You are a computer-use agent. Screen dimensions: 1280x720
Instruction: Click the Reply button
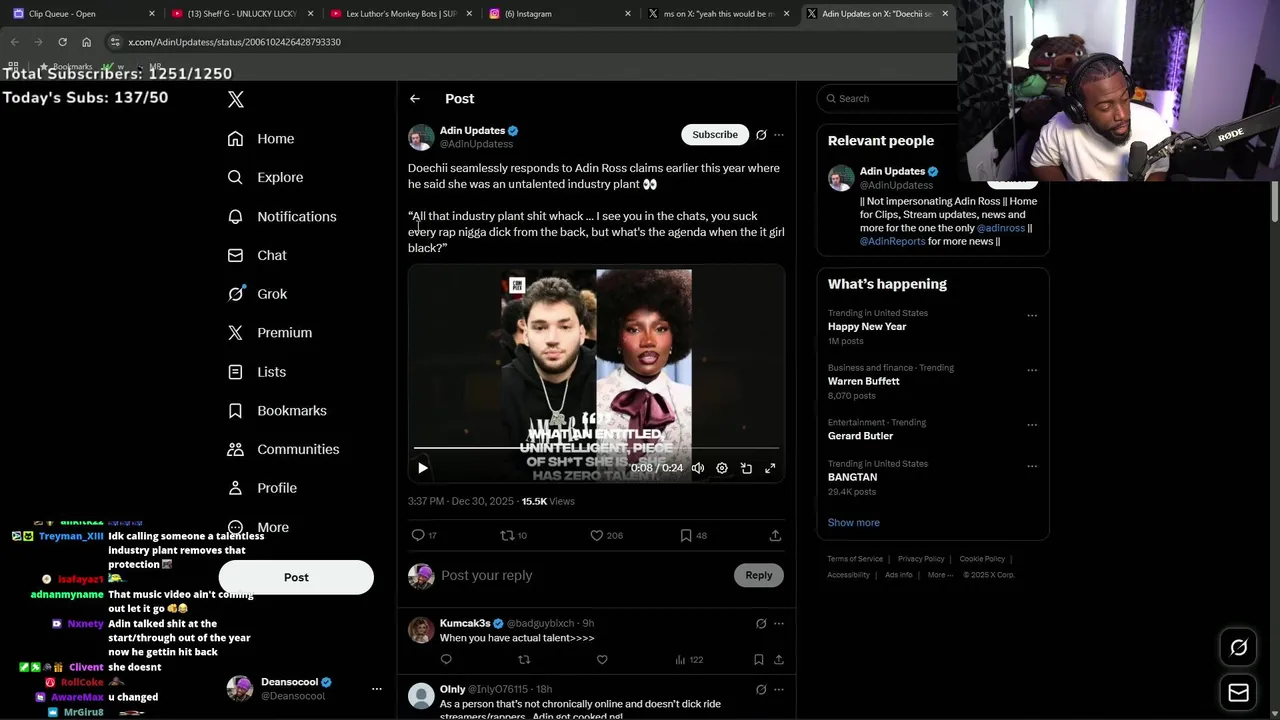pos(759,575)
